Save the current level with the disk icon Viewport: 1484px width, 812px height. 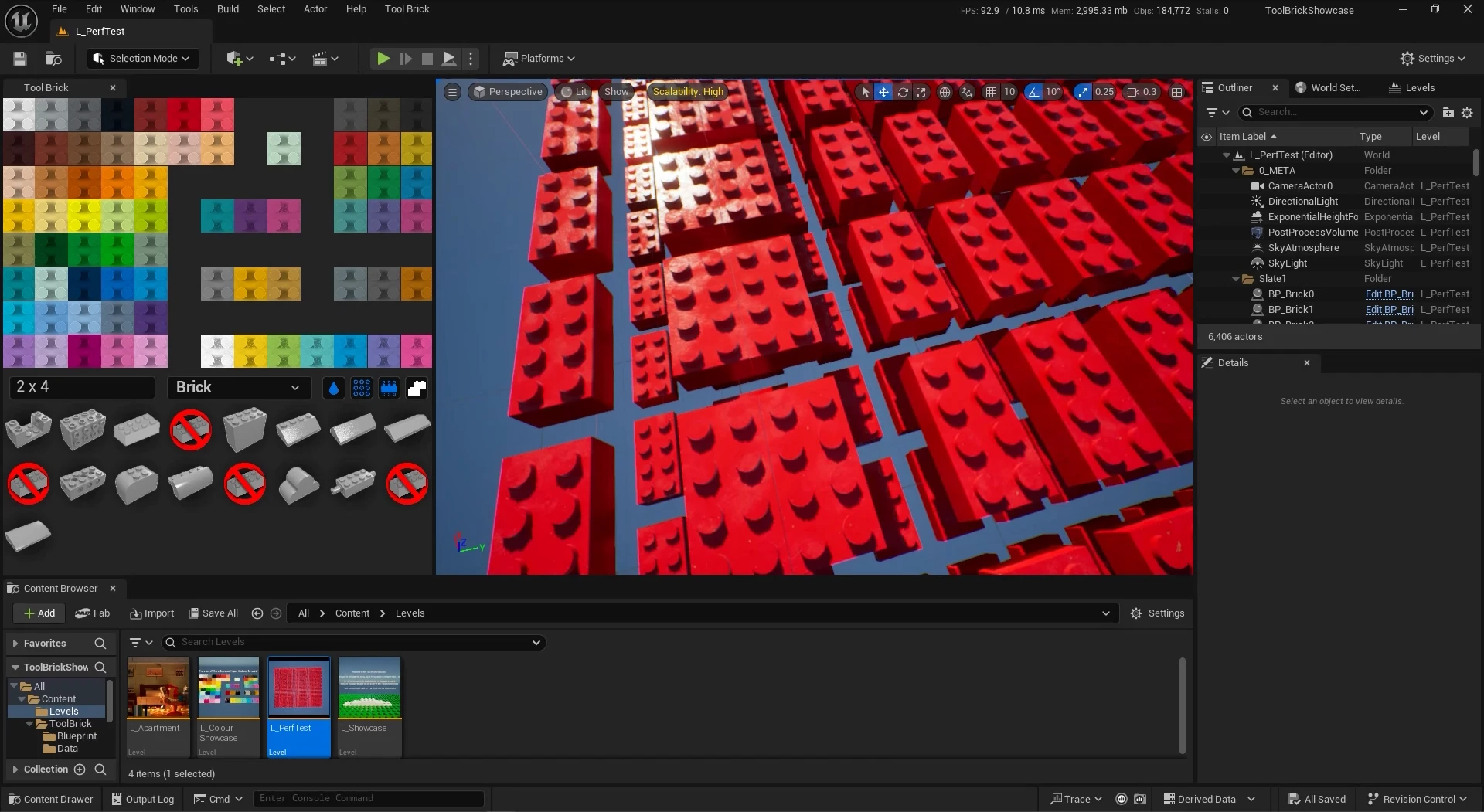coord(20,59)
